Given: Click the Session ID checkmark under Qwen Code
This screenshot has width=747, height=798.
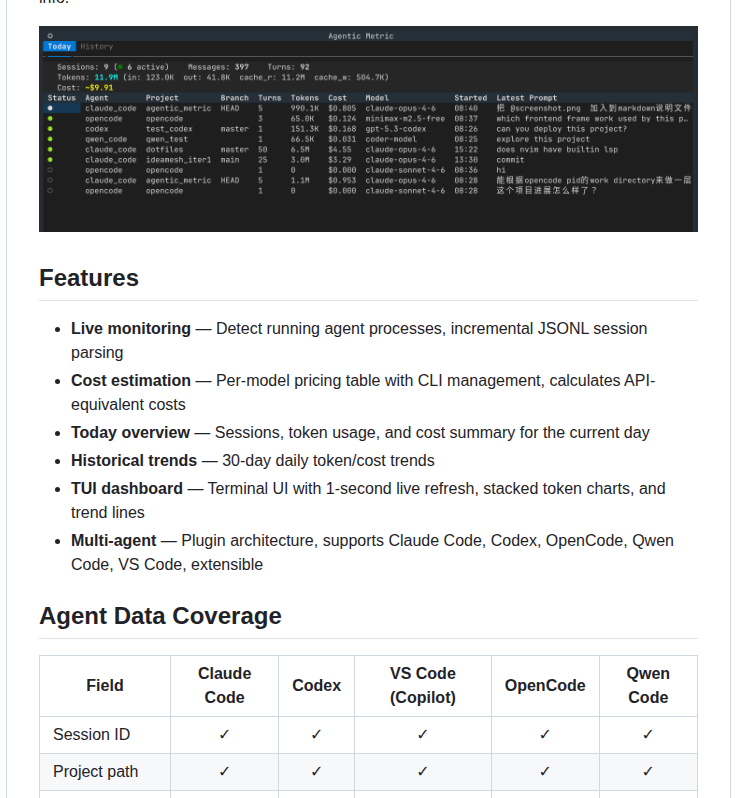Looking at the screenshot, I should coord(648,734).
